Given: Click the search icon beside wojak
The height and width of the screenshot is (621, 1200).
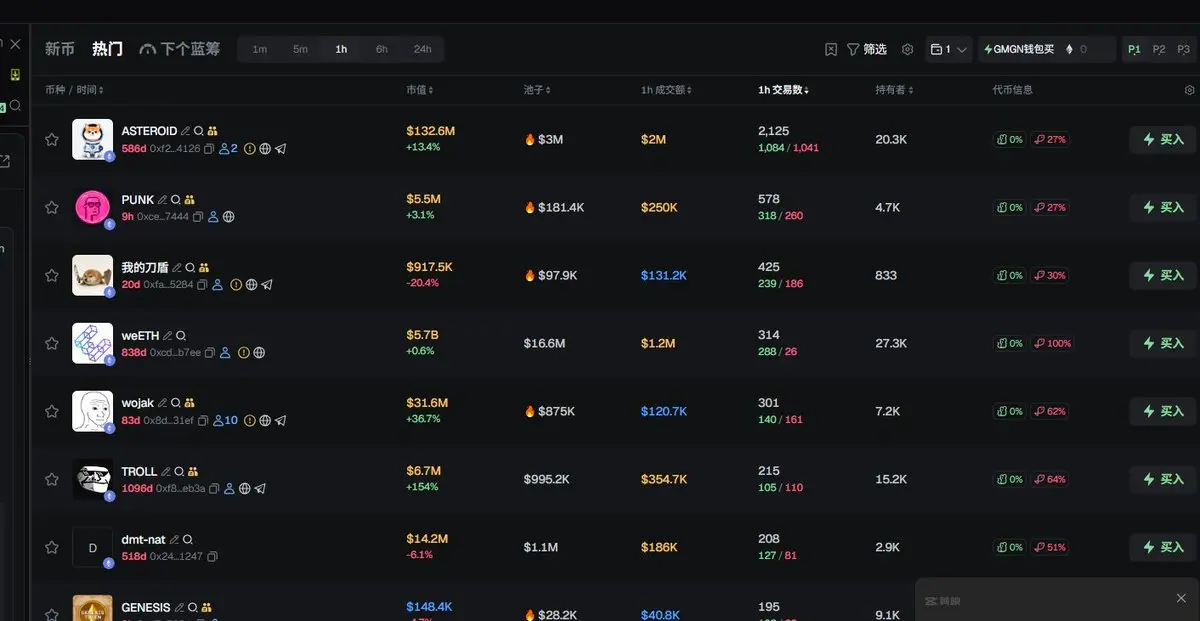Looking at the screenshot, I should tap(176, 403).
